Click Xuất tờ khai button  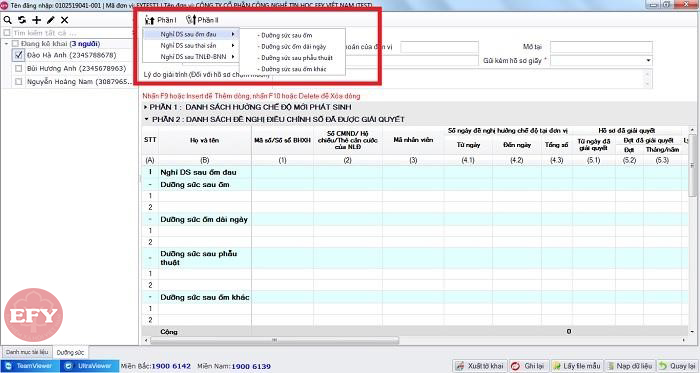480,366
